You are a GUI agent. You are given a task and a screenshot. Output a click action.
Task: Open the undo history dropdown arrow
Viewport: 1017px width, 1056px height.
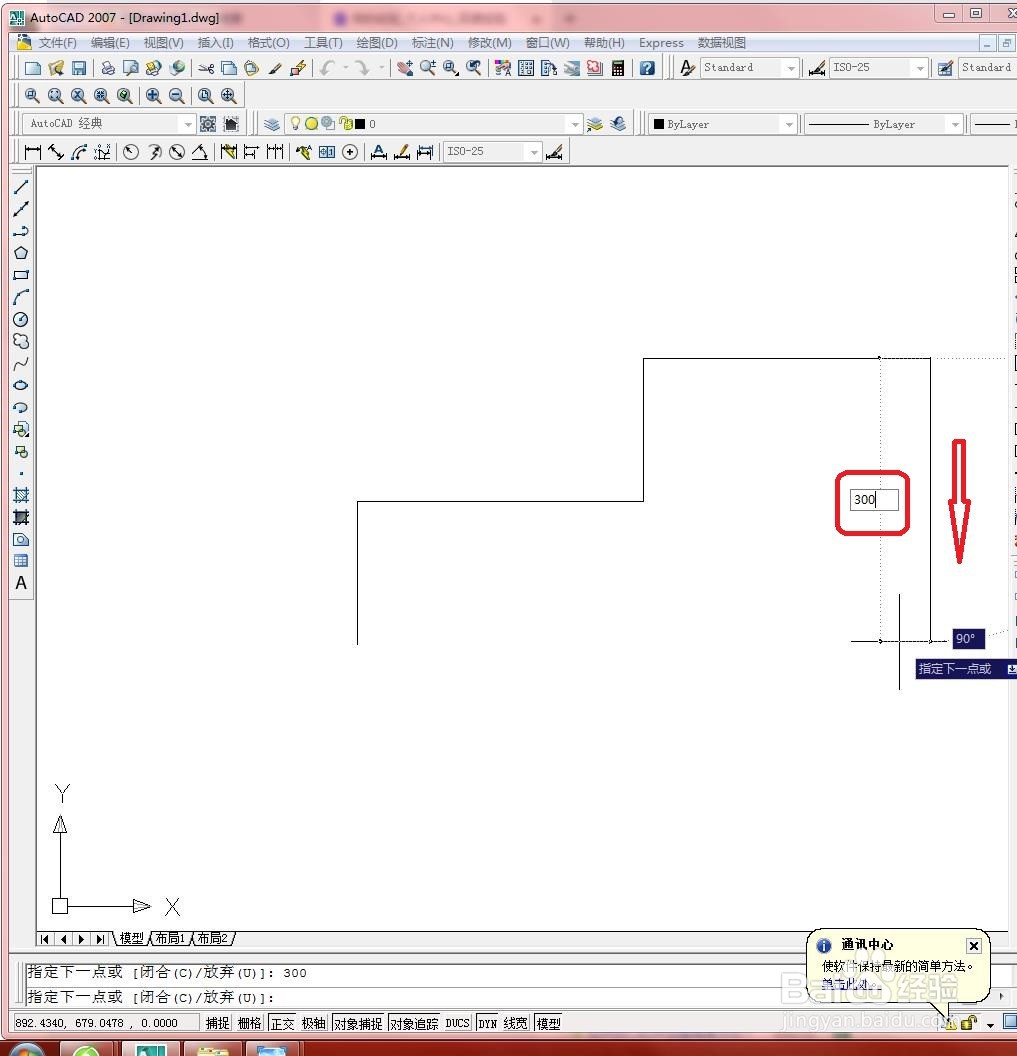346,67
